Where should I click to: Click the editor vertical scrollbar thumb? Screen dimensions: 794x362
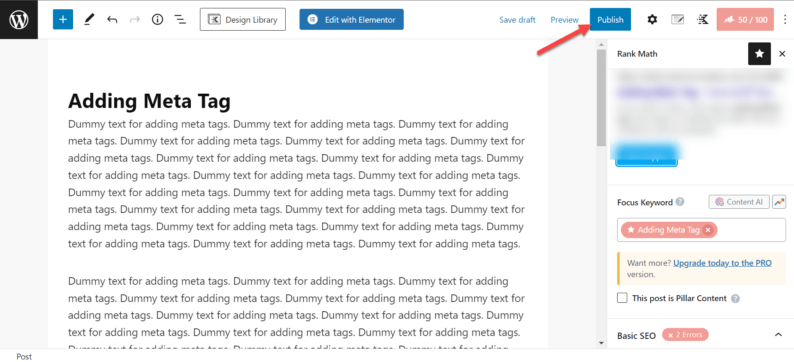pos(601,98)
